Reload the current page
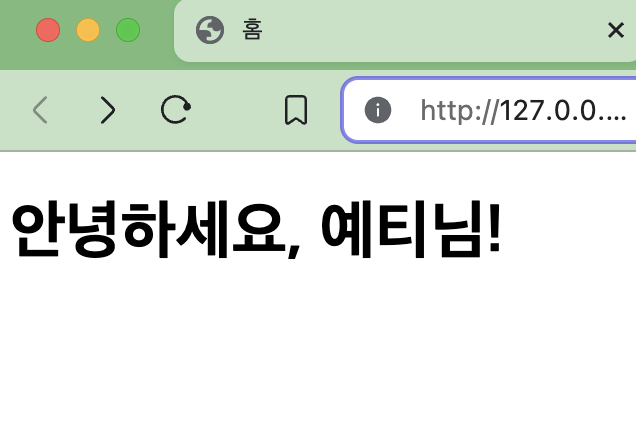Screen dimensions: 636x424 tap(176, 109)
